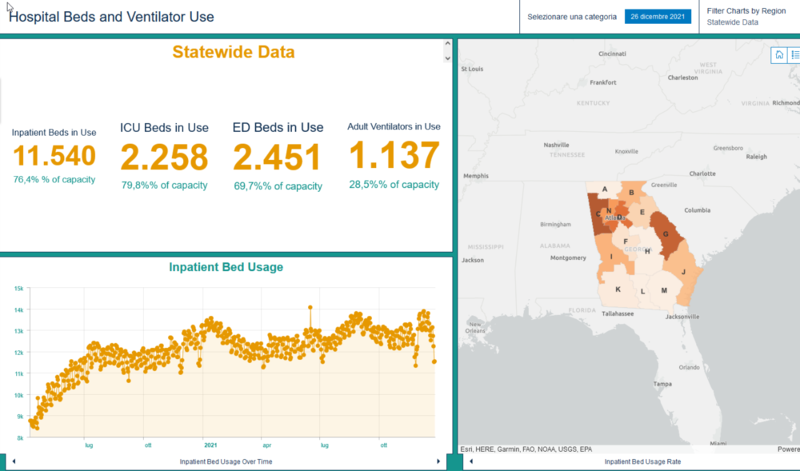The height and width of the screenshot is (471, 800).
Task: Click the map home extent icon
Action: [779, 56]
